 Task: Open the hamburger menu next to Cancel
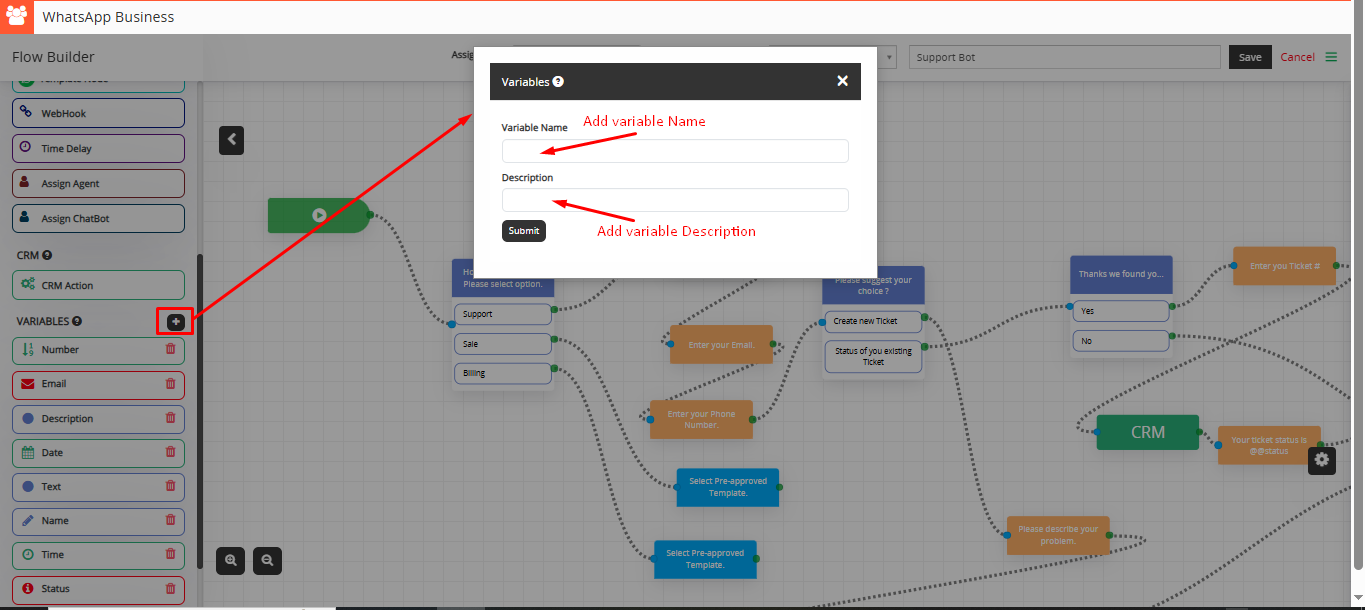point(1331,57)
